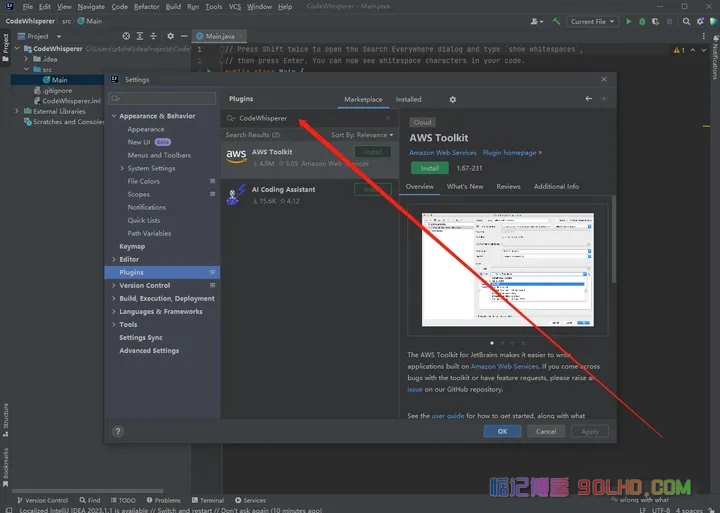Clear the CodeWhisperer plugin search text
The image size is (720, 513).
pos(388,118)
